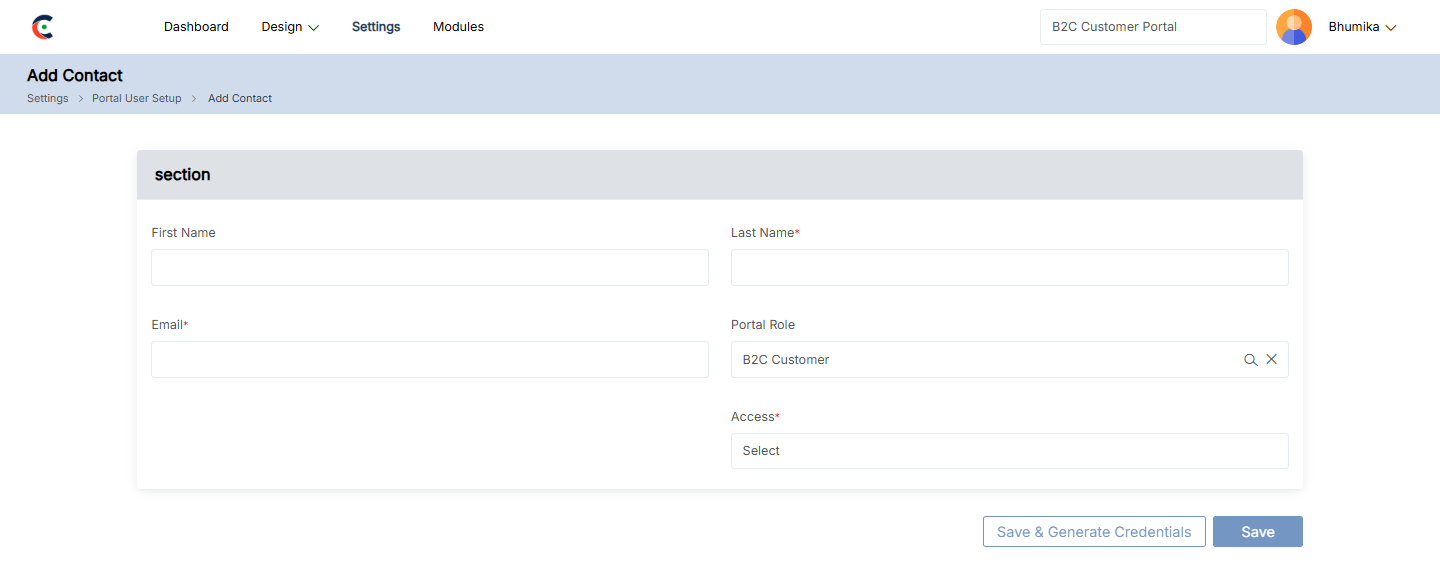
Task: Clear the Portal Role B2C Customer value
Action: click(1272, 360)
